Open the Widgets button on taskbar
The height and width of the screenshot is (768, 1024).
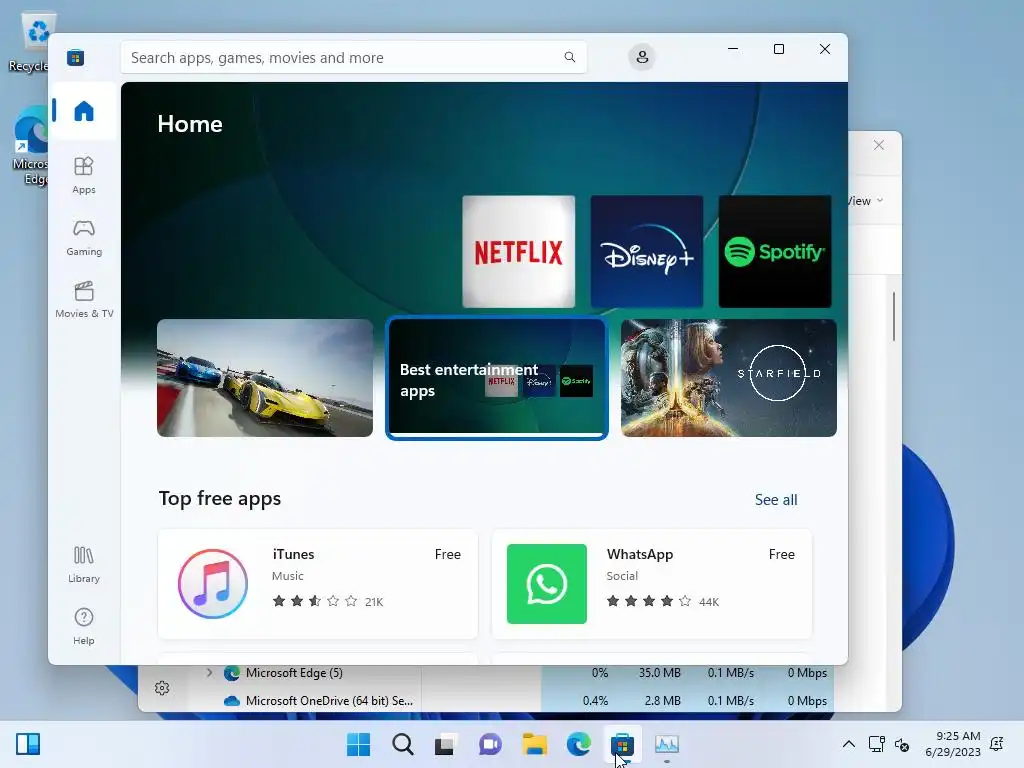click(28, 744)
